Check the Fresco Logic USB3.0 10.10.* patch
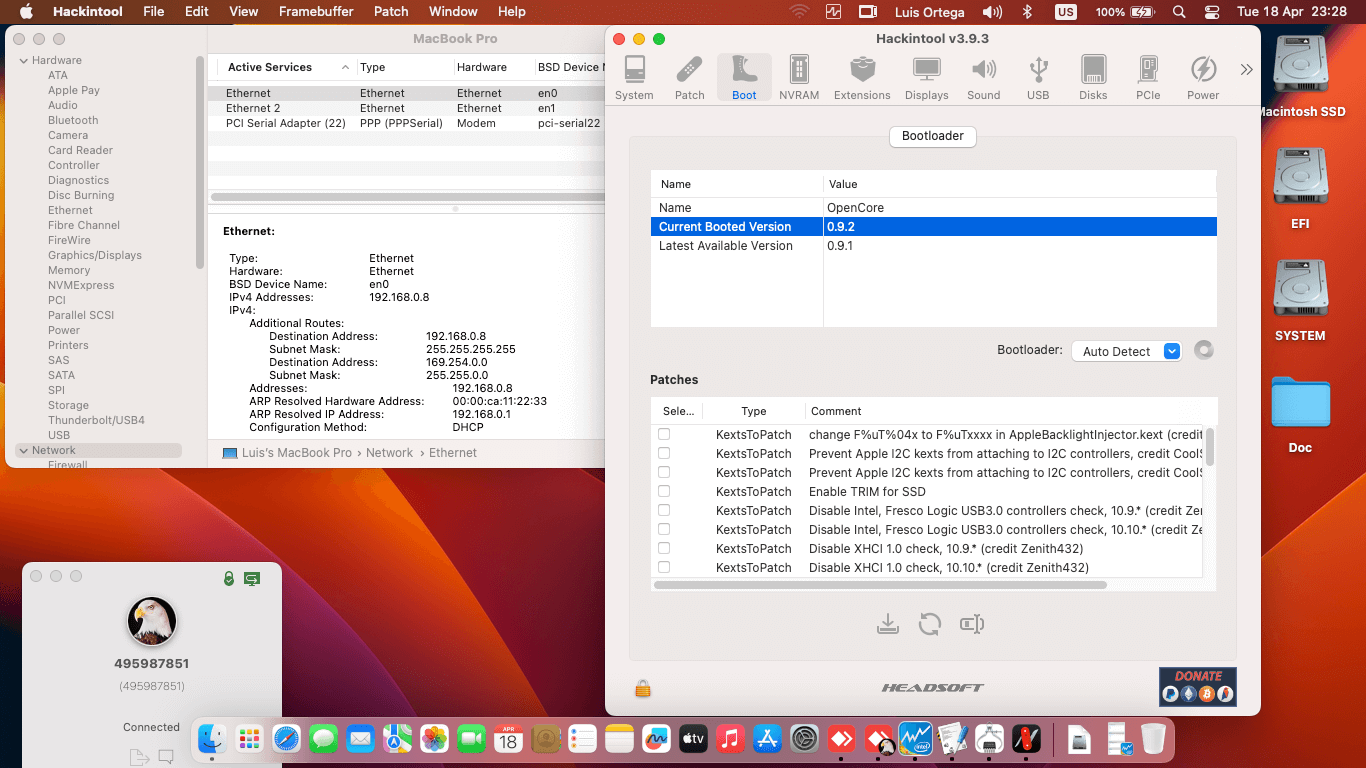 (664, 529)
